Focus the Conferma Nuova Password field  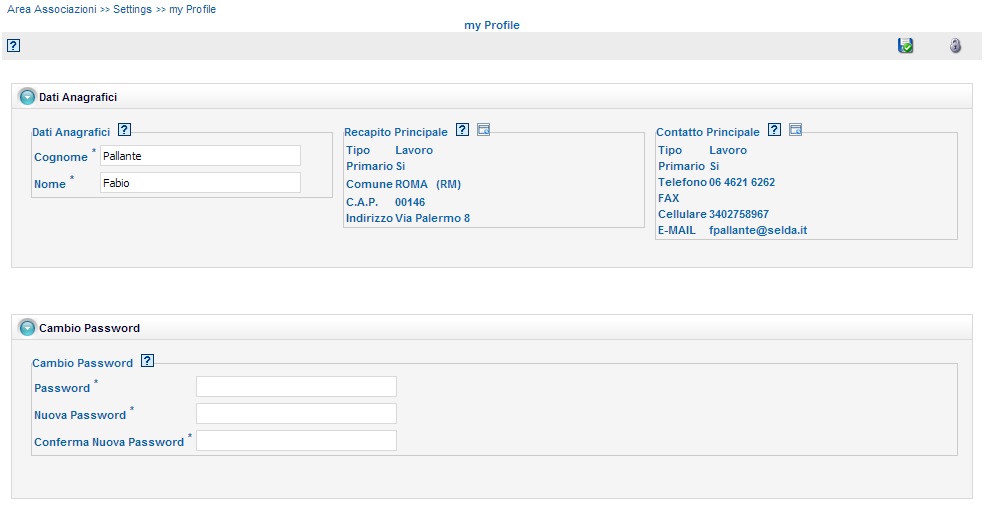(x=296, y=441)
